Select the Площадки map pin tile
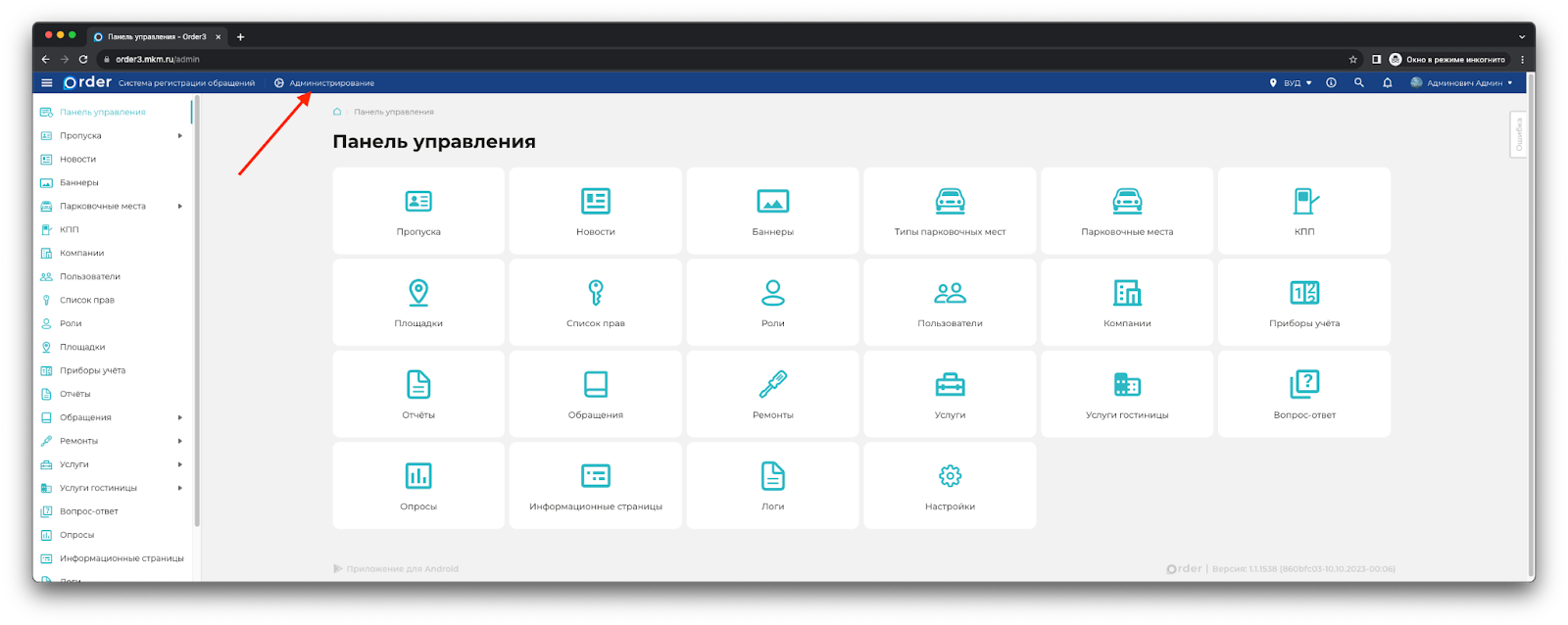This screenshot has height=625, width=1568. click(418, 302)
